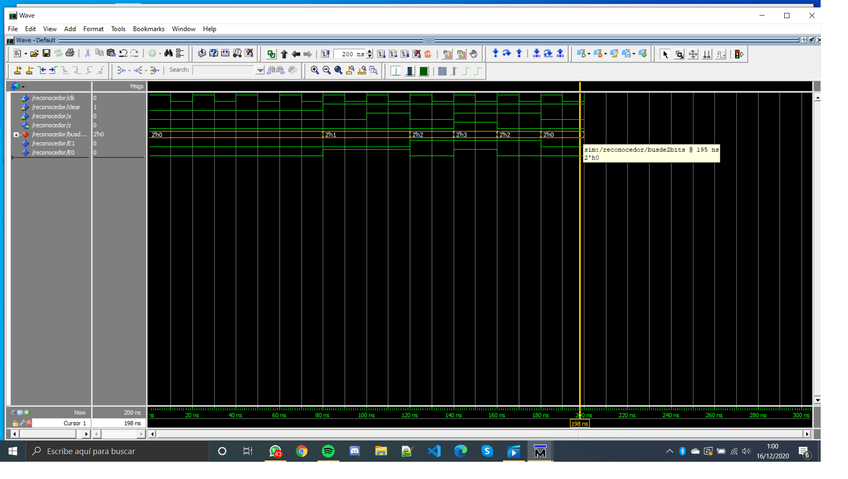This screenshot has width=848, height=479.
Task: Increase the run length with stepper arrow
Action: (370, 51)
